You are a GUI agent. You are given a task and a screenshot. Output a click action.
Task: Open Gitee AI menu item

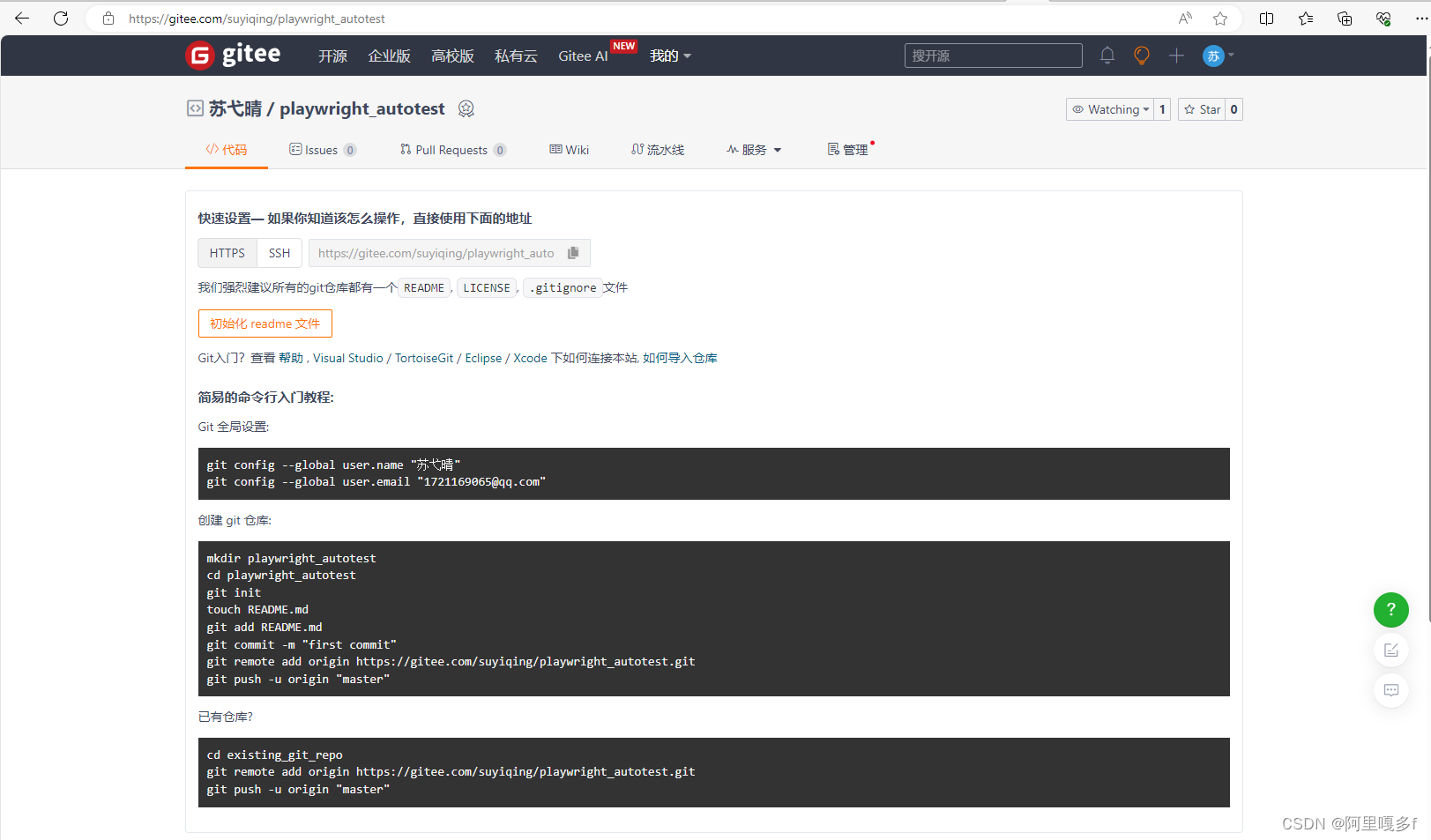(x=583, y=56)
